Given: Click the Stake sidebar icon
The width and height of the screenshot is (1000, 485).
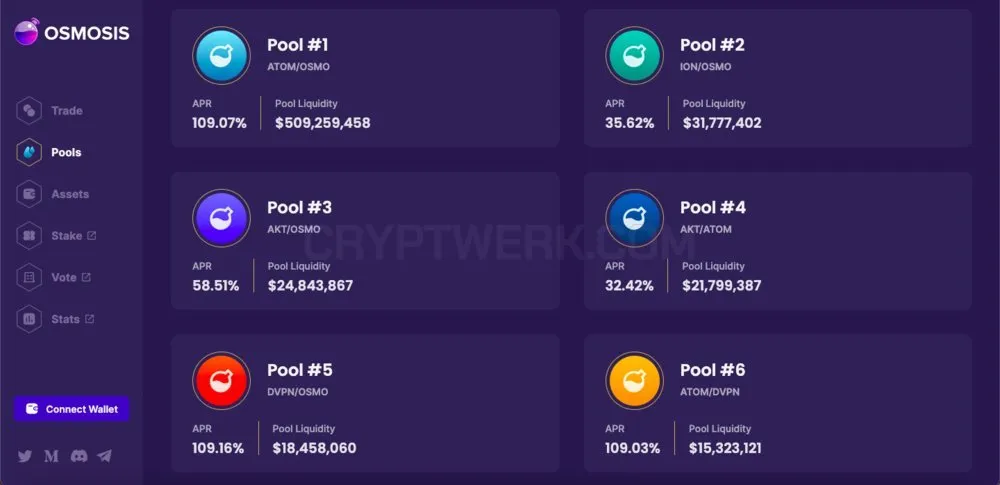Looking at the screenshot, I should click(29, 235).
